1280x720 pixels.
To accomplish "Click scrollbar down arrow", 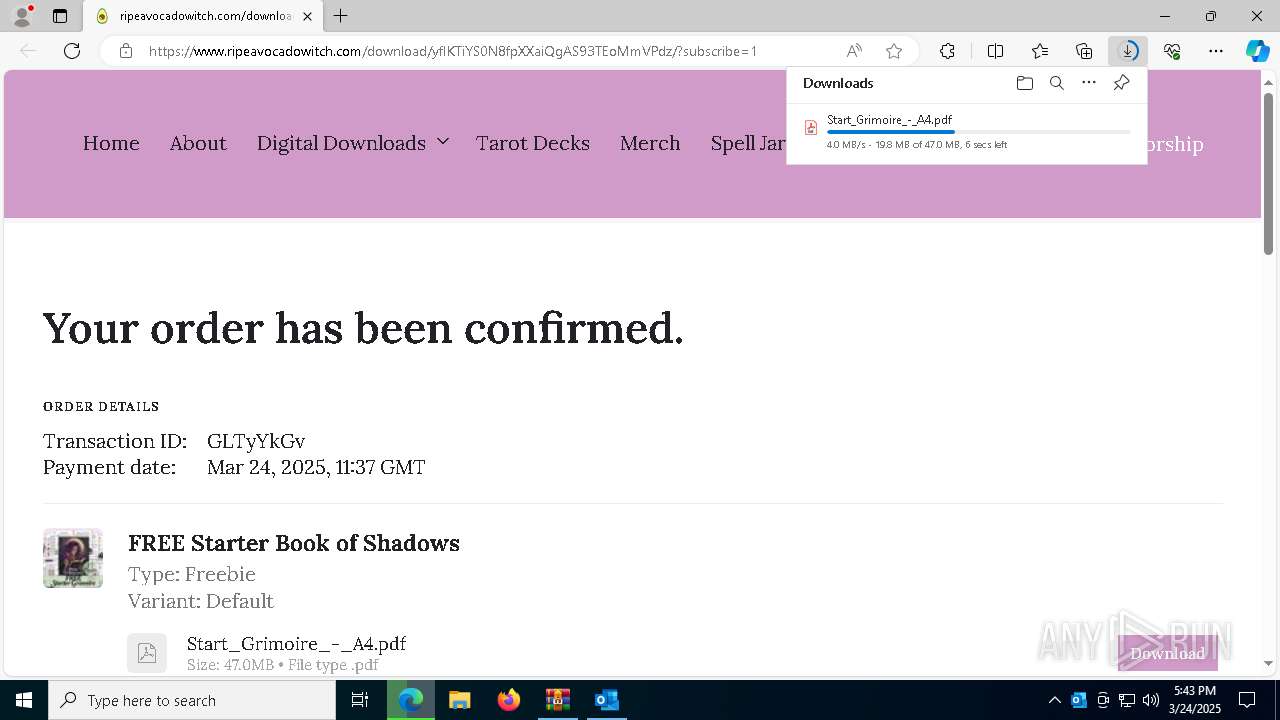I will [1268, 663].
